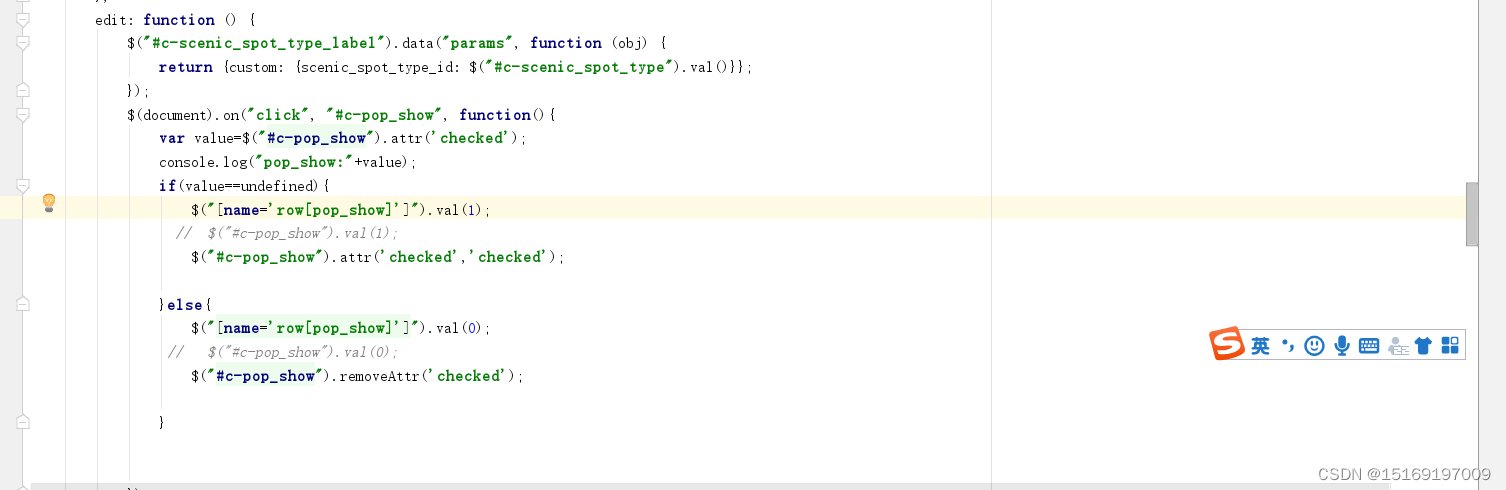Click the "params" string literal

(479, 43)
